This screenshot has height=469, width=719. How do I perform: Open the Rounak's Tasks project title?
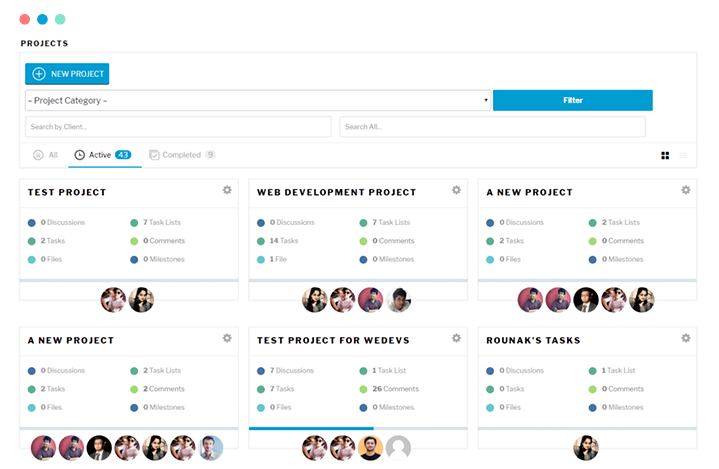click(533, 341)
